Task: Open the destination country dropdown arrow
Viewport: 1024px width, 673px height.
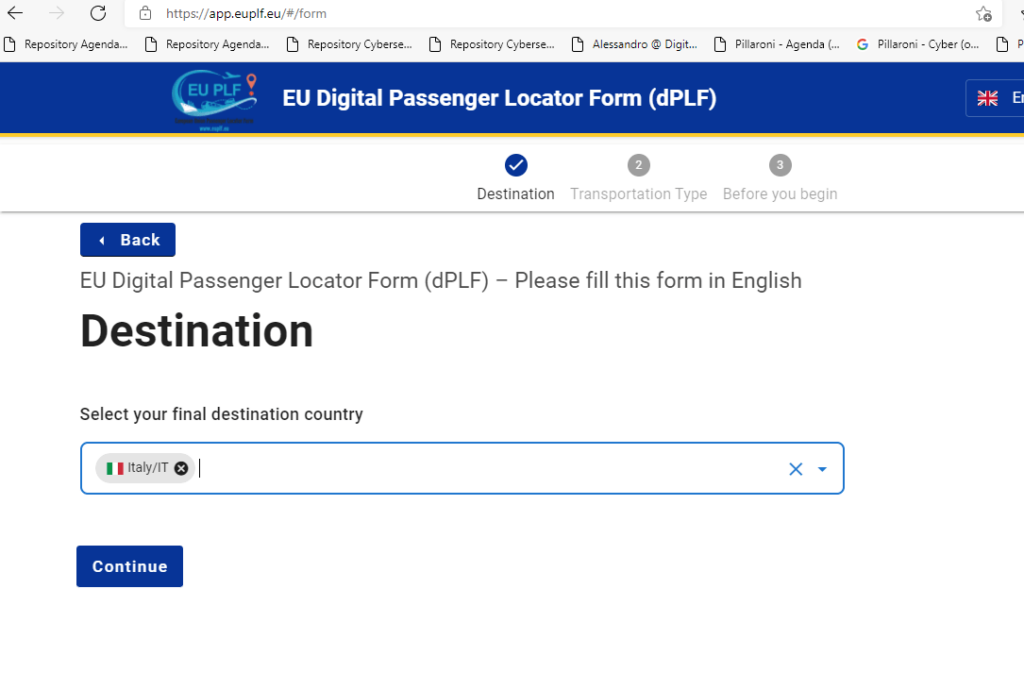Action: (822, 468)
